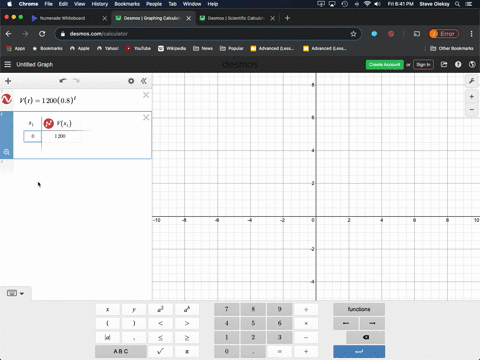This screenshot has height=360, width=480.
Task: Open Desmos help
Action: pyautogui.click(x=458, y=64)
